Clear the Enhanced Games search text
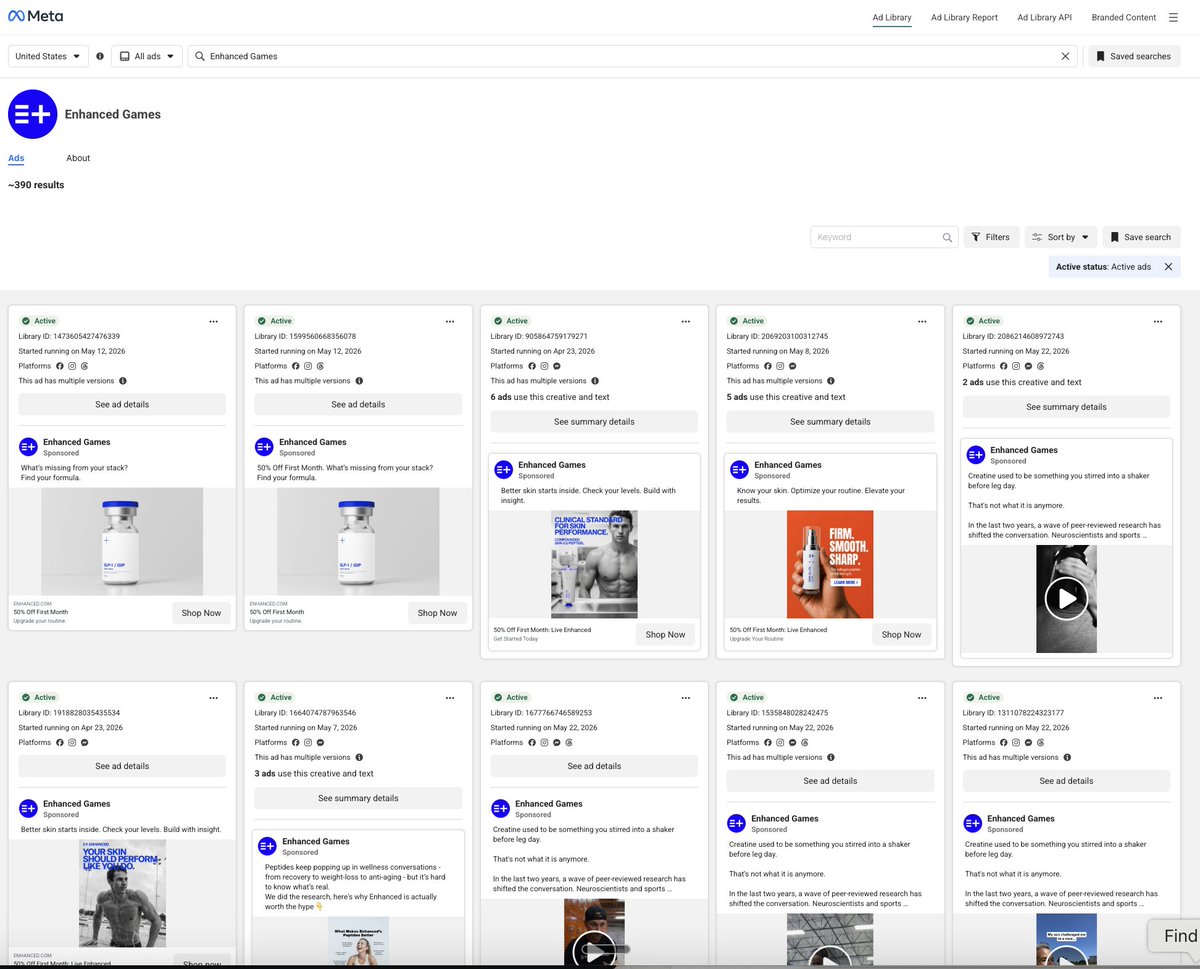Image resolution: width=1200 pixels, height=969 pixels. 1065,56
